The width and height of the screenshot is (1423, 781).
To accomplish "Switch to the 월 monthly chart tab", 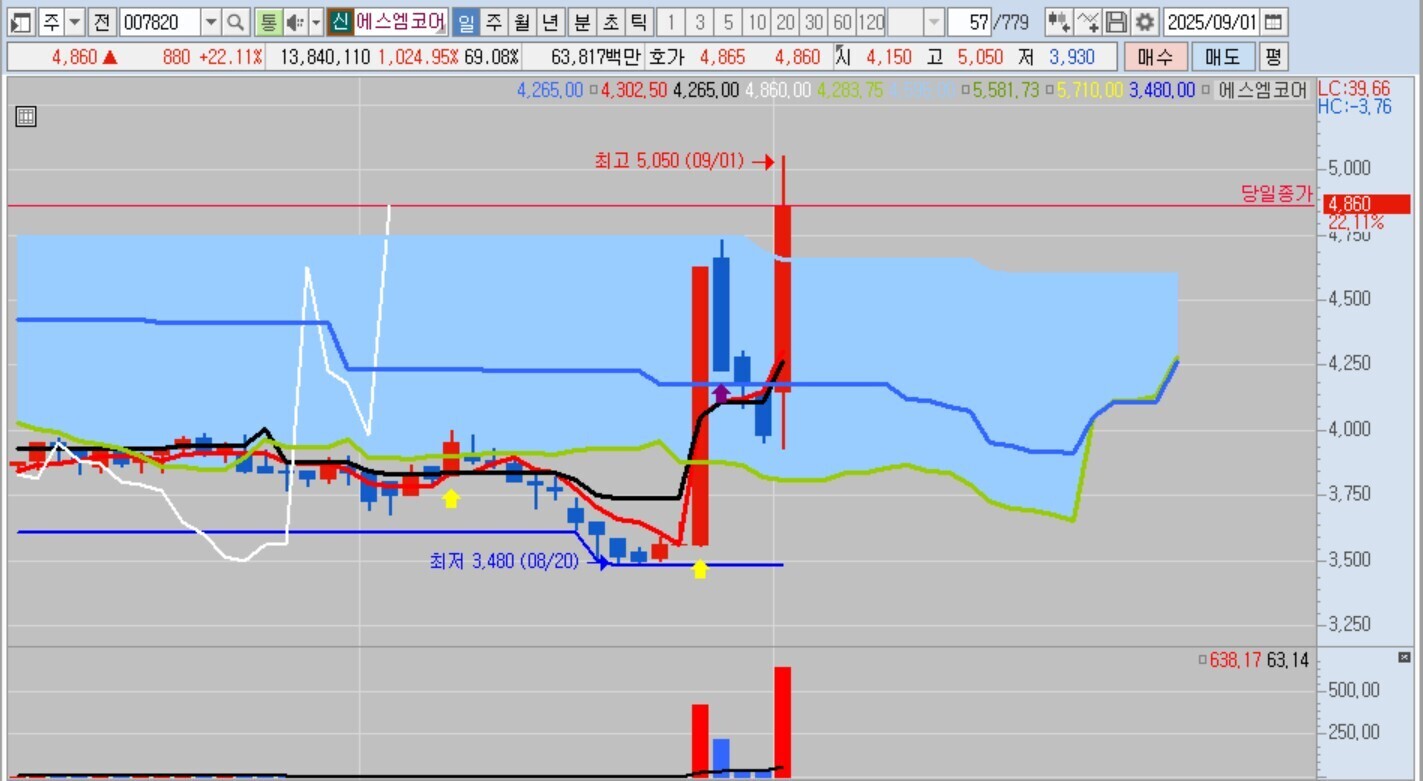I will (522, 22).
